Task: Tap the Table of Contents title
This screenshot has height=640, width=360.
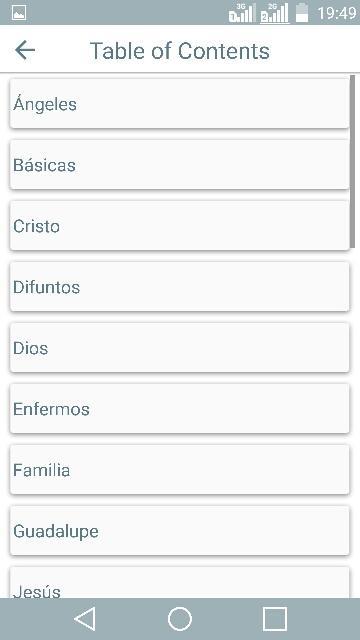Action: tap(180, 51)
